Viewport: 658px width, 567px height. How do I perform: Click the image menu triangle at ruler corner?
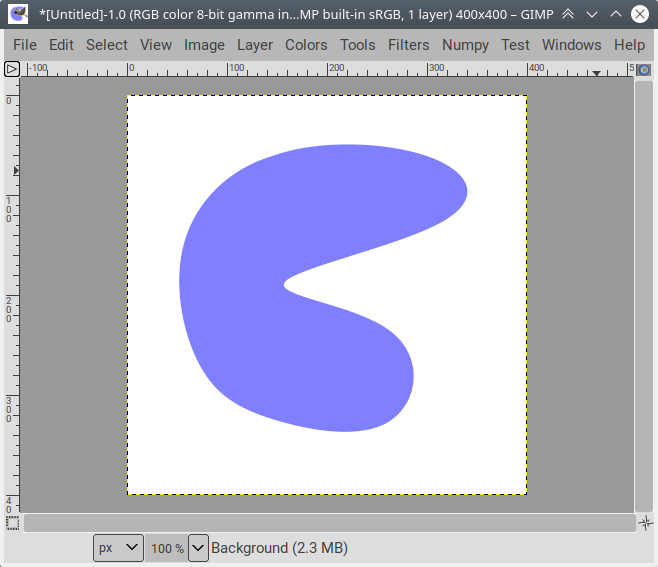tap(12, 69)
